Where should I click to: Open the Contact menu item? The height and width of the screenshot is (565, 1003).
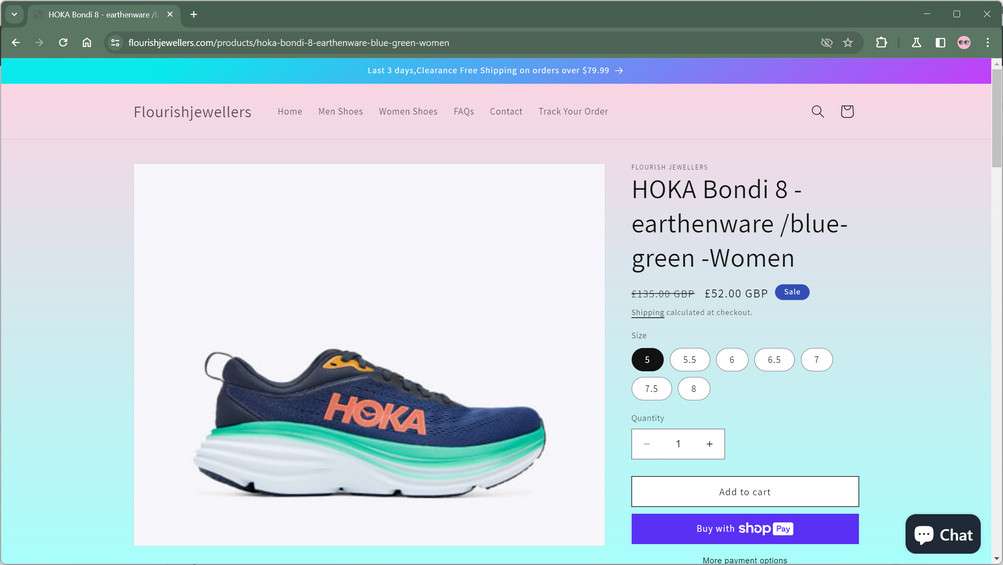tap(506, 111)
